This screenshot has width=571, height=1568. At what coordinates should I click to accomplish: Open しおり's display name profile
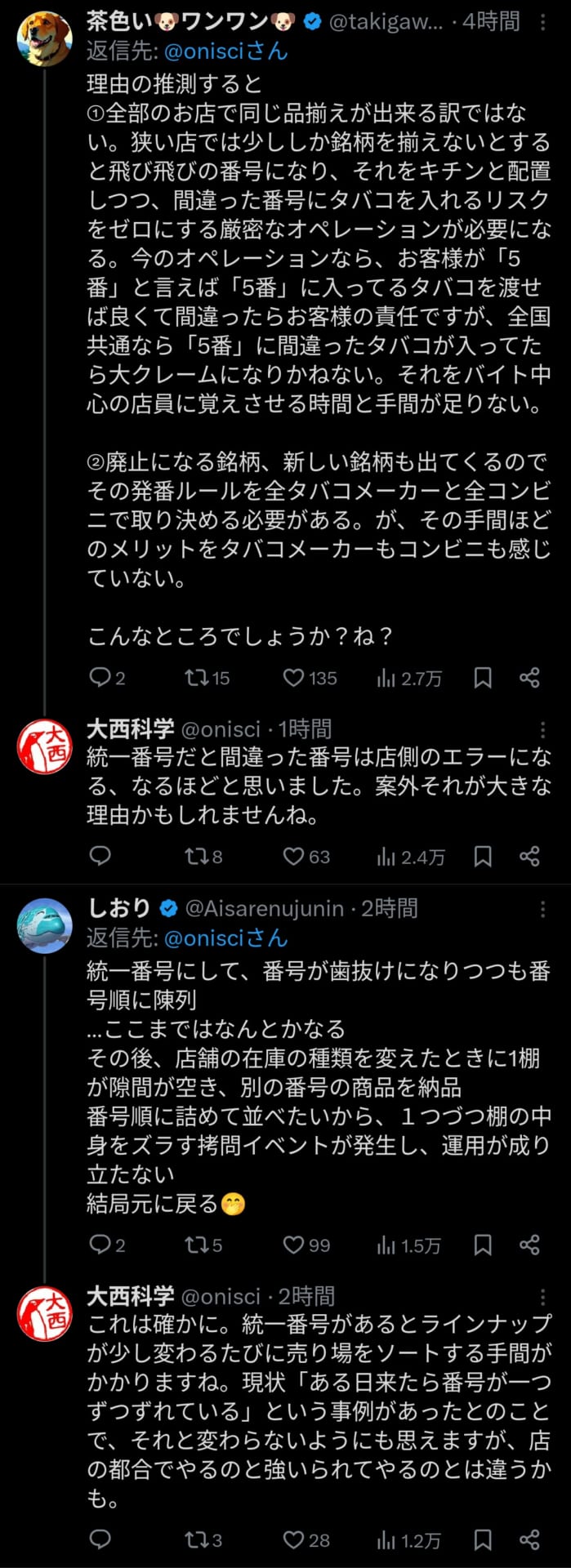119,908
